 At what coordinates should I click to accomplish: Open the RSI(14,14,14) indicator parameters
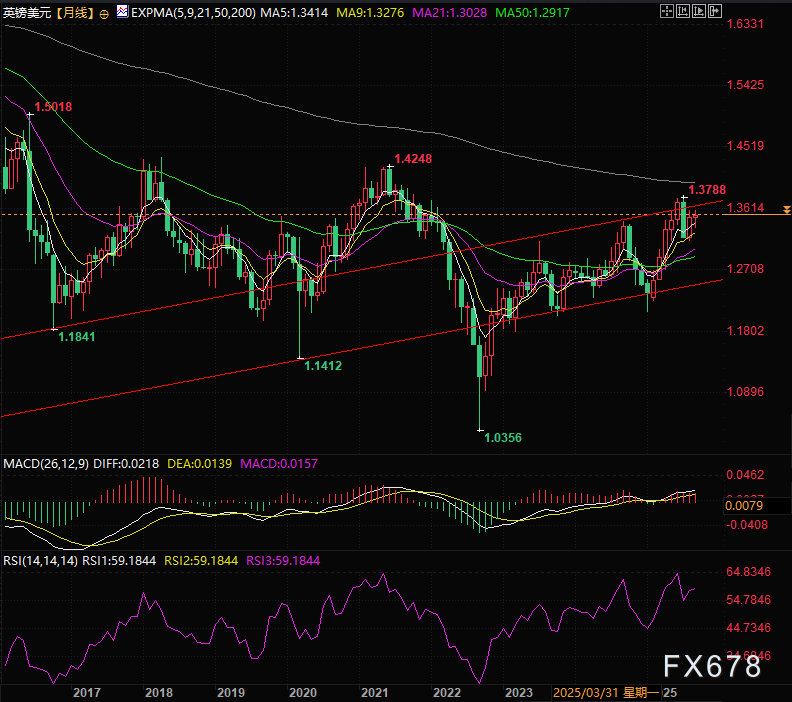tap(40, 561)
